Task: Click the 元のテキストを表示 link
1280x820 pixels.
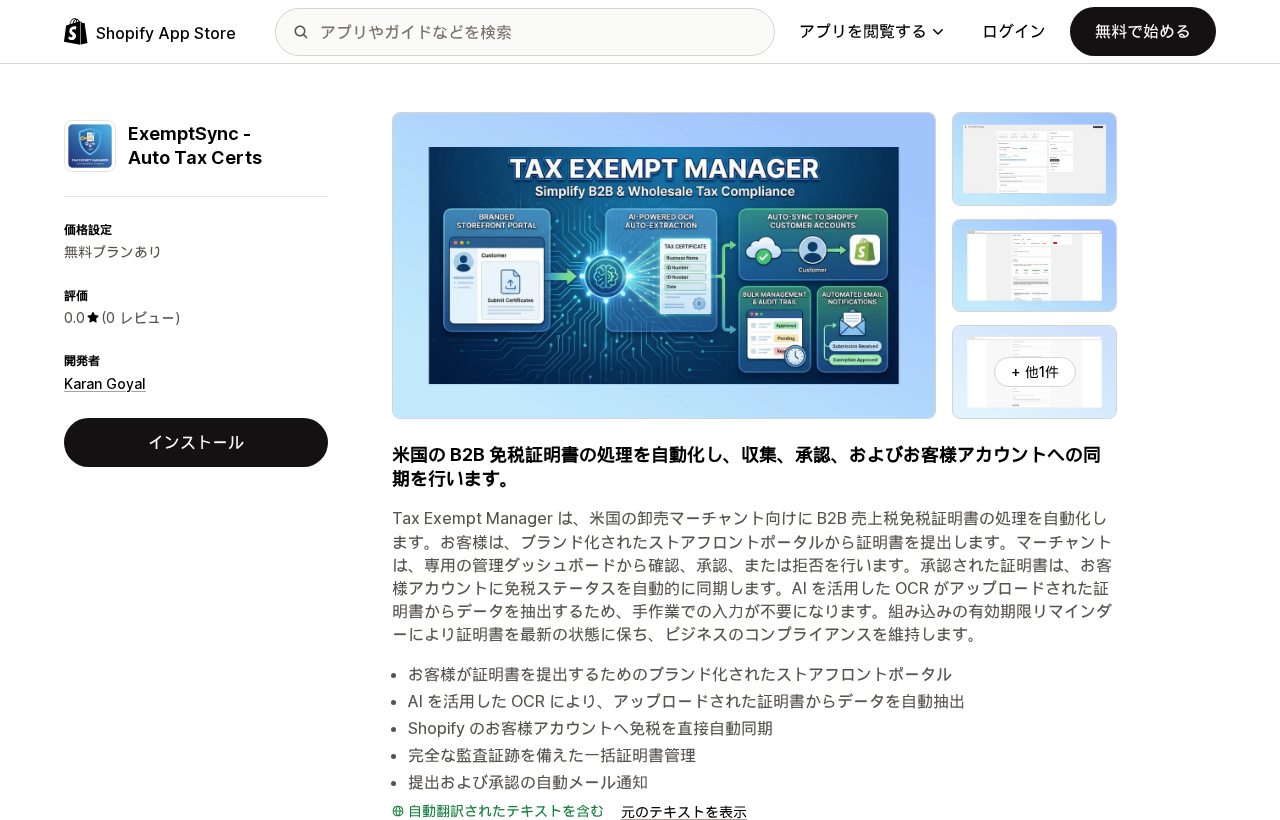Action: click(x=684, y=812)
